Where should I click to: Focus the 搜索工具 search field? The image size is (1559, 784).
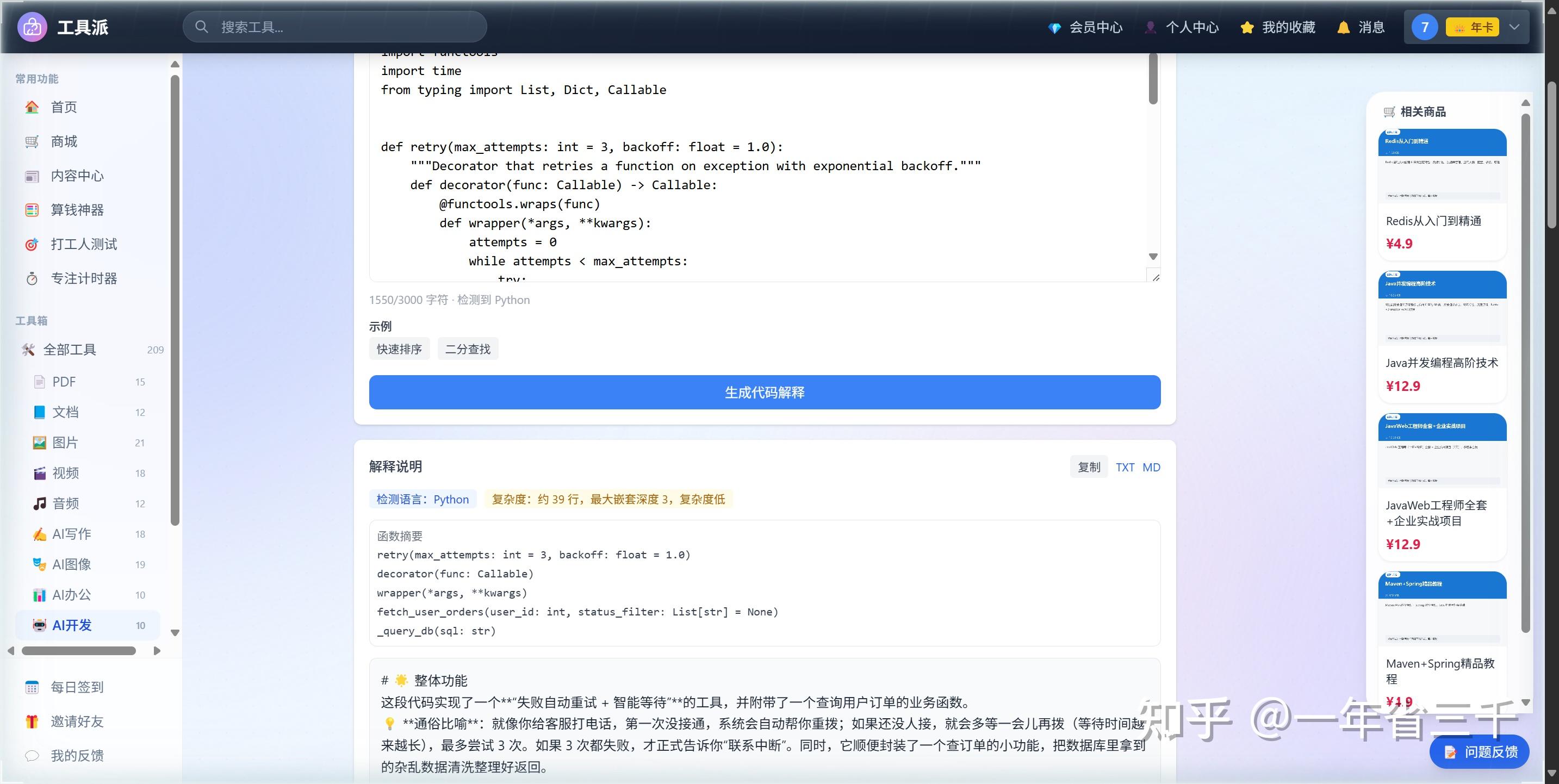point(334,27)
